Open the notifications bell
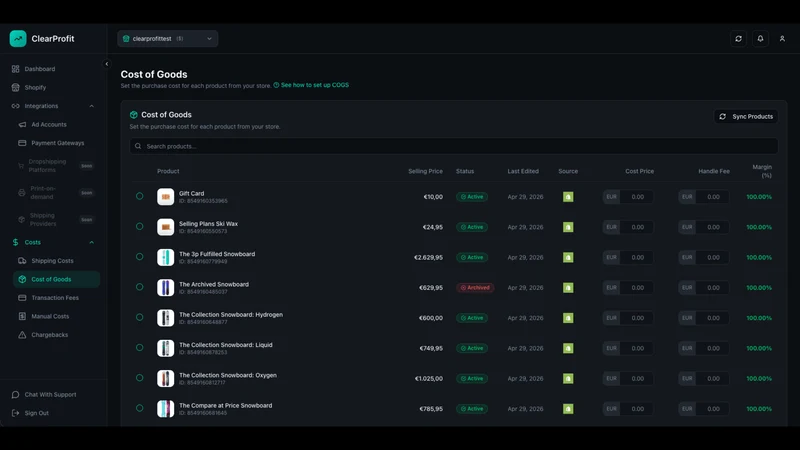800x450 pixels. (760, 38)
